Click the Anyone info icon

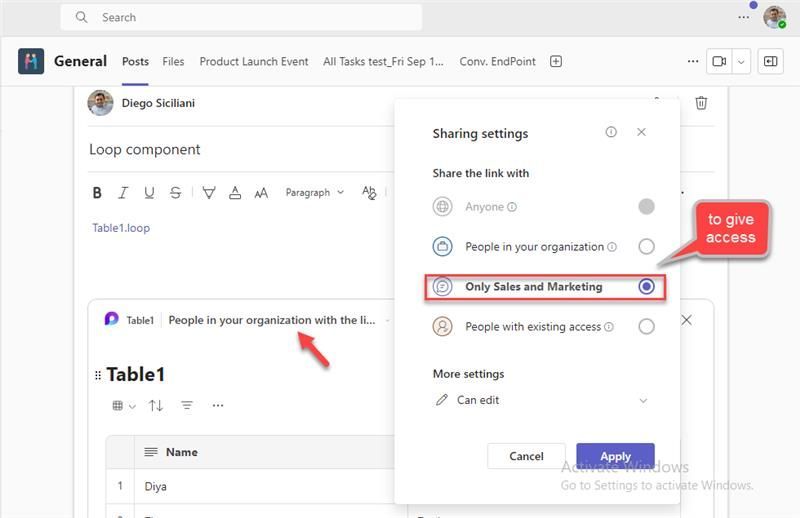512,207
